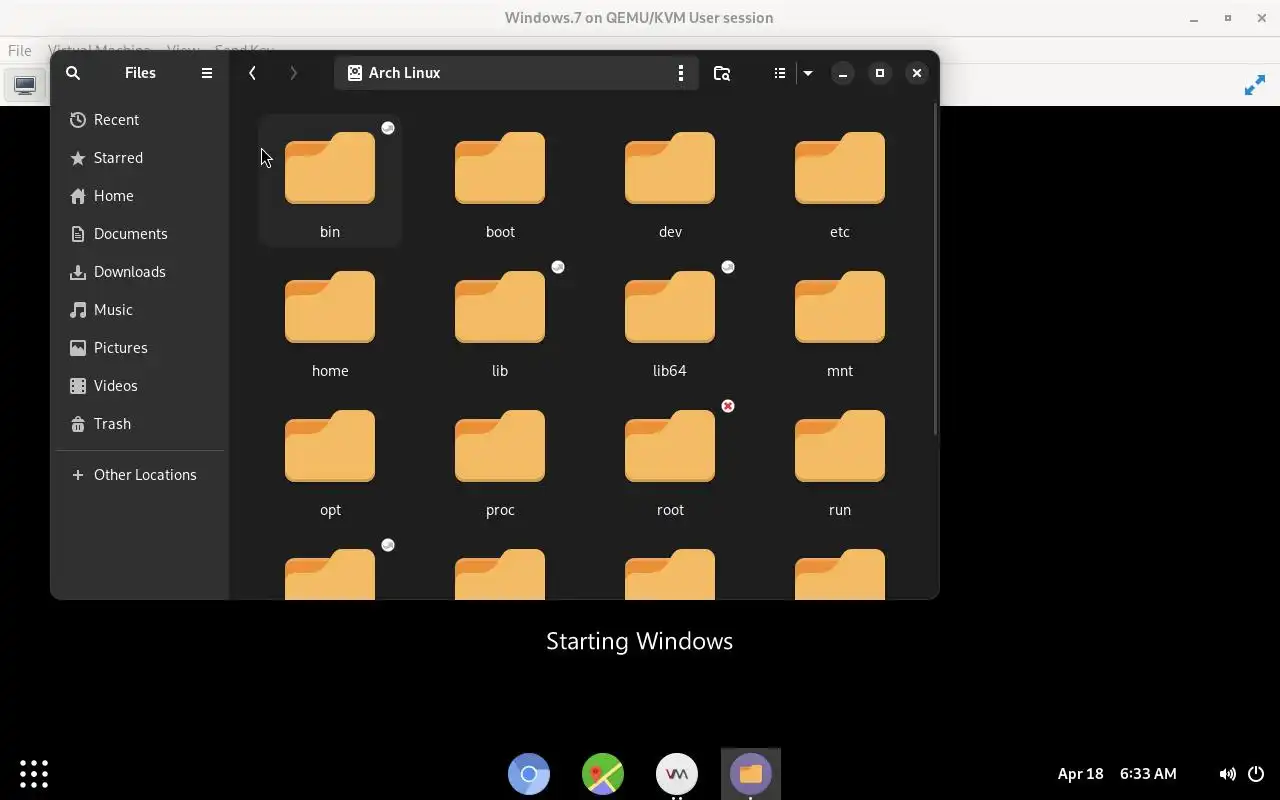Launch Chromium from the dock
1280x800 pixels.
529,773
